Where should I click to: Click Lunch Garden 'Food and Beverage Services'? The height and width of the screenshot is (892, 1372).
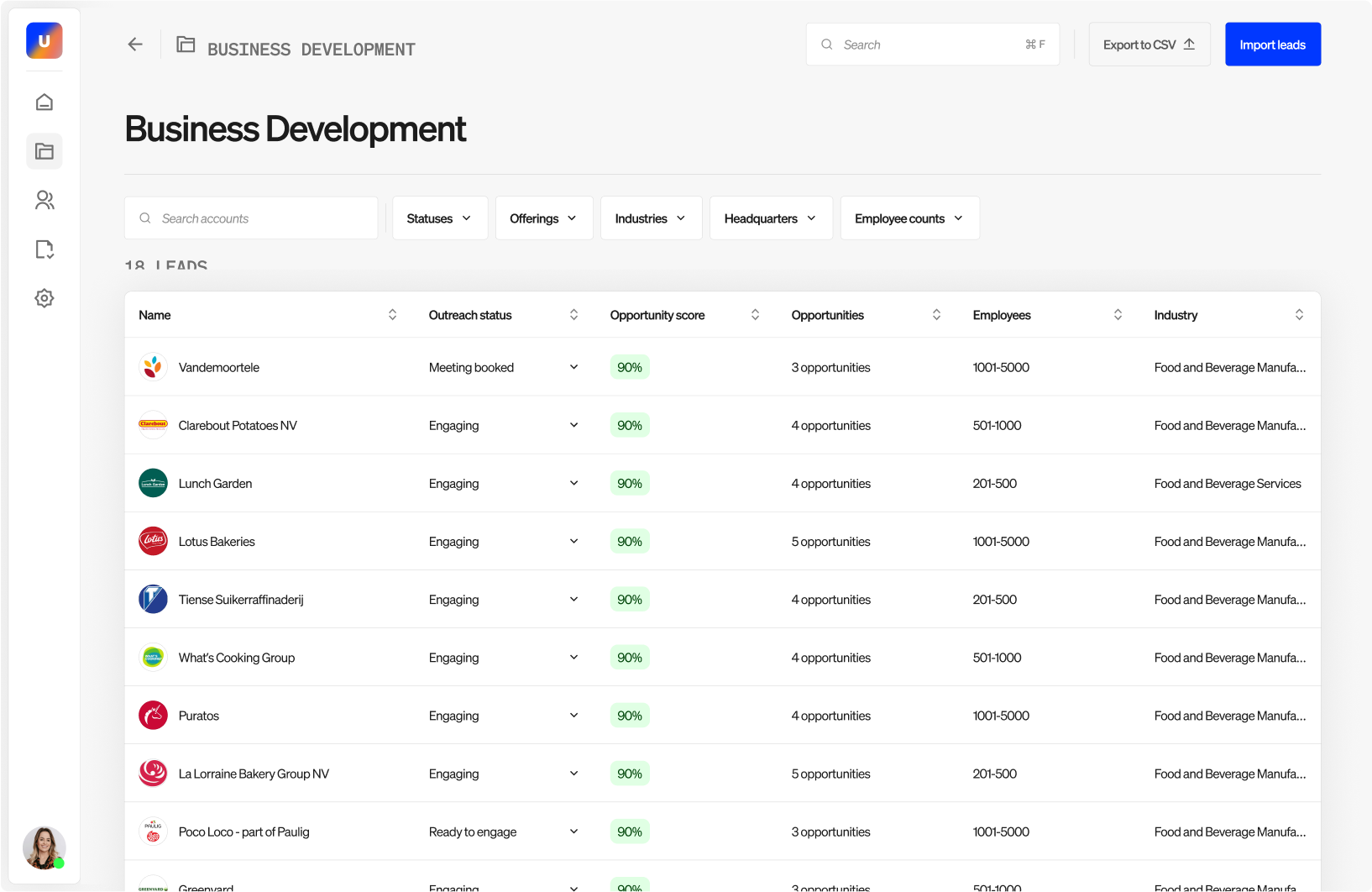1228,483
